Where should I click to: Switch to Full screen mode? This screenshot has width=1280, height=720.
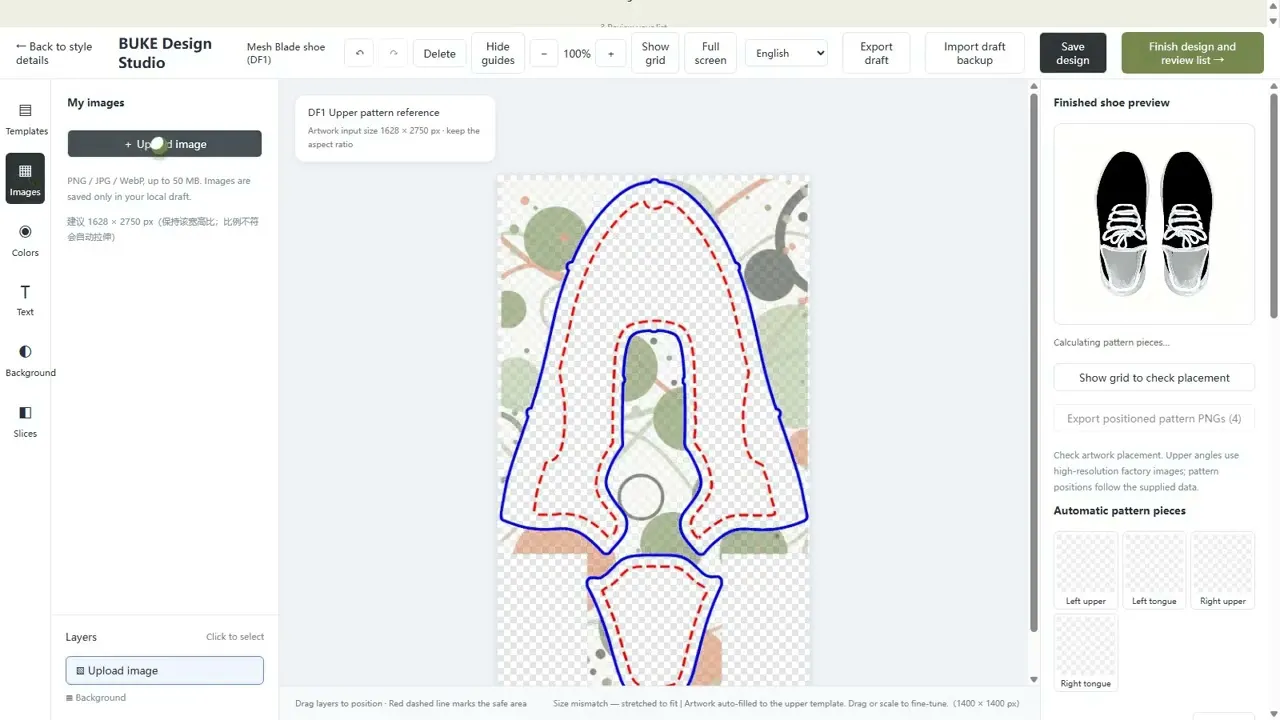[x=711, y=53]
